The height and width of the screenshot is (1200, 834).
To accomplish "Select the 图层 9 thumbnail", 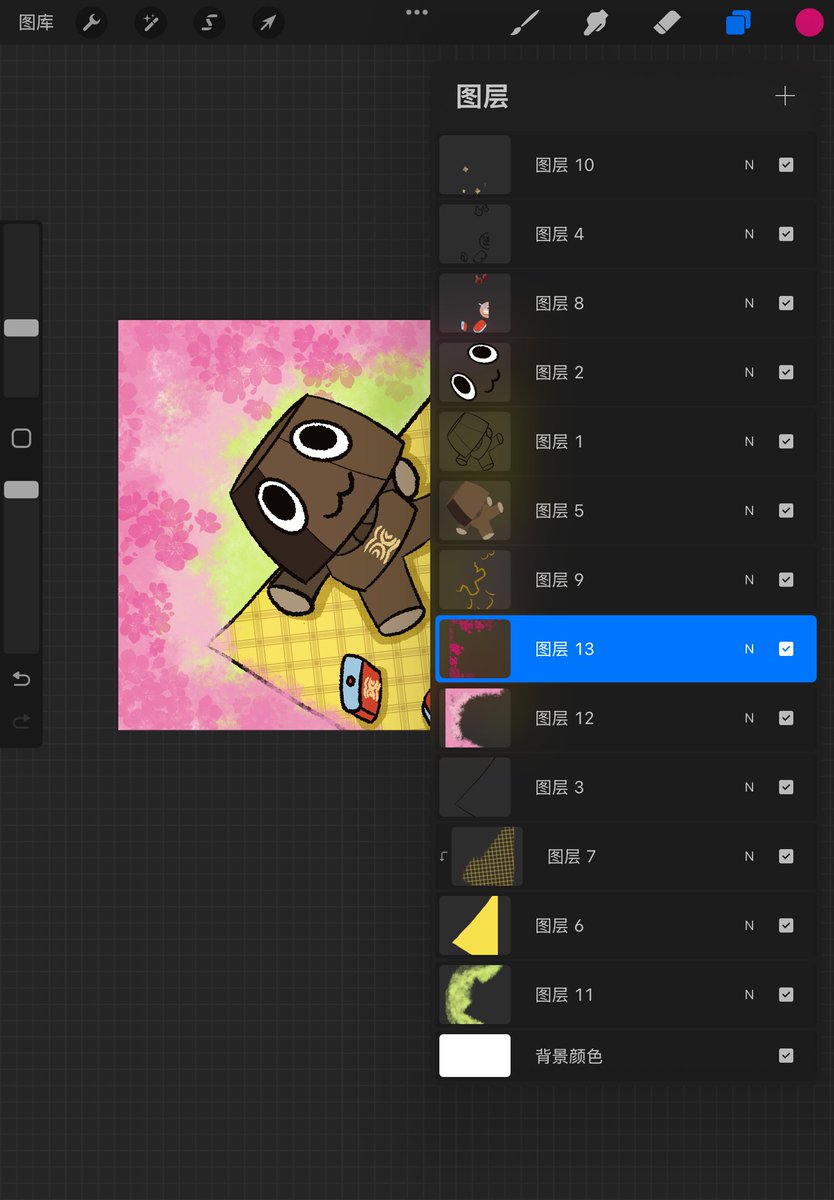I will 475,580.
